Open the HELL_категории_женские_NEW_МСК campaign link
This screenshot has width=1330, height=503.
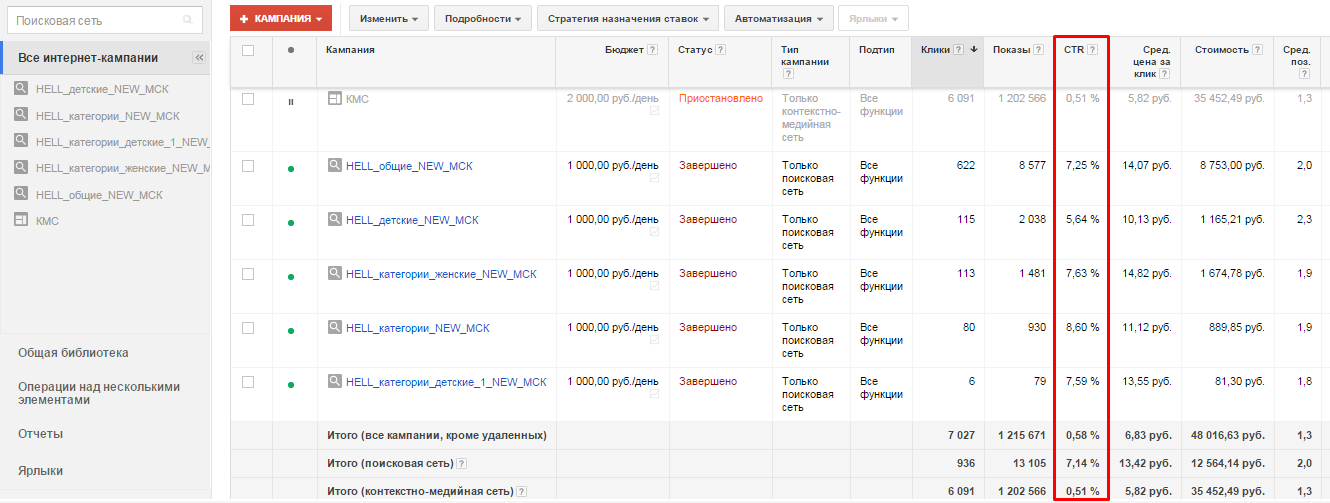pyautogui.click(x=441, y=274)
